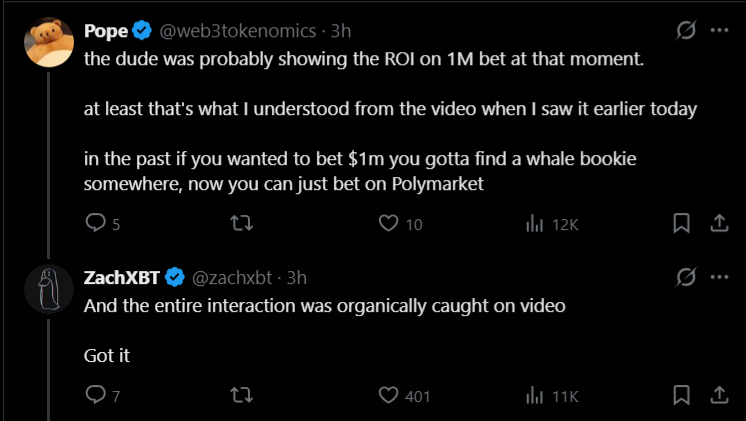Reply to Pope's tweet
The image size is (746, 421).
tap(96, 224)
